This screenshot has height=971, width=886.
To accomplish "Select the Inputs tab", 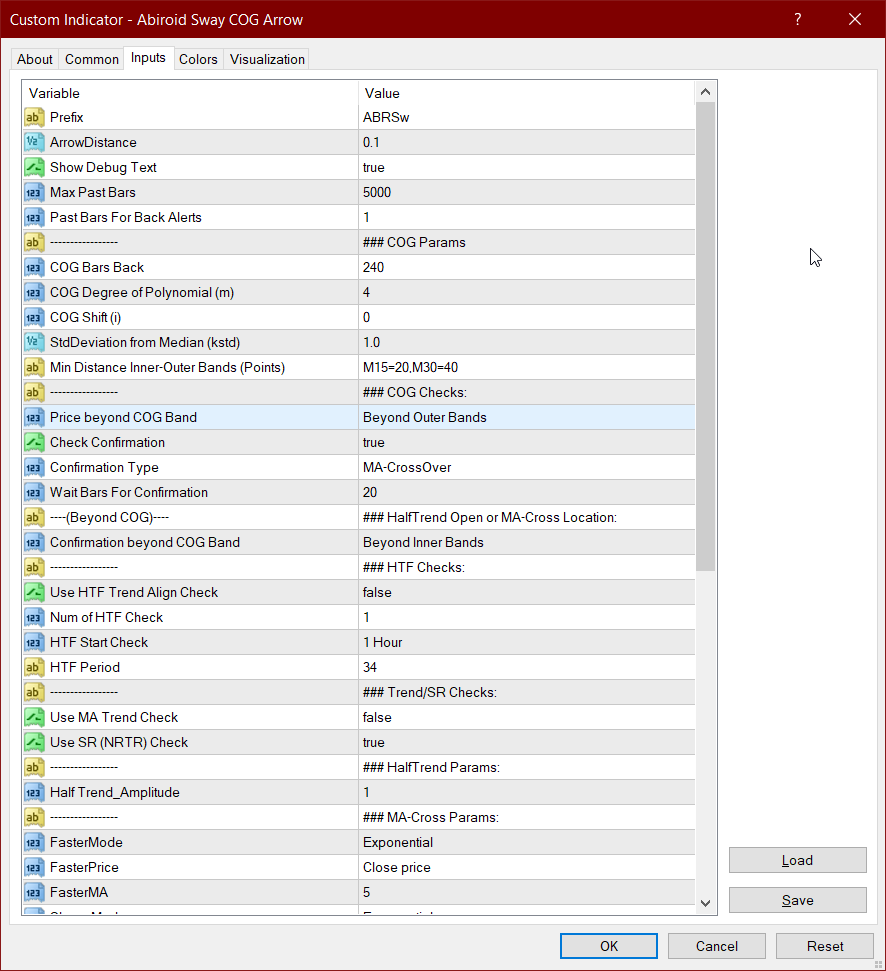I will pyautogui.click(x=149, y=58).
